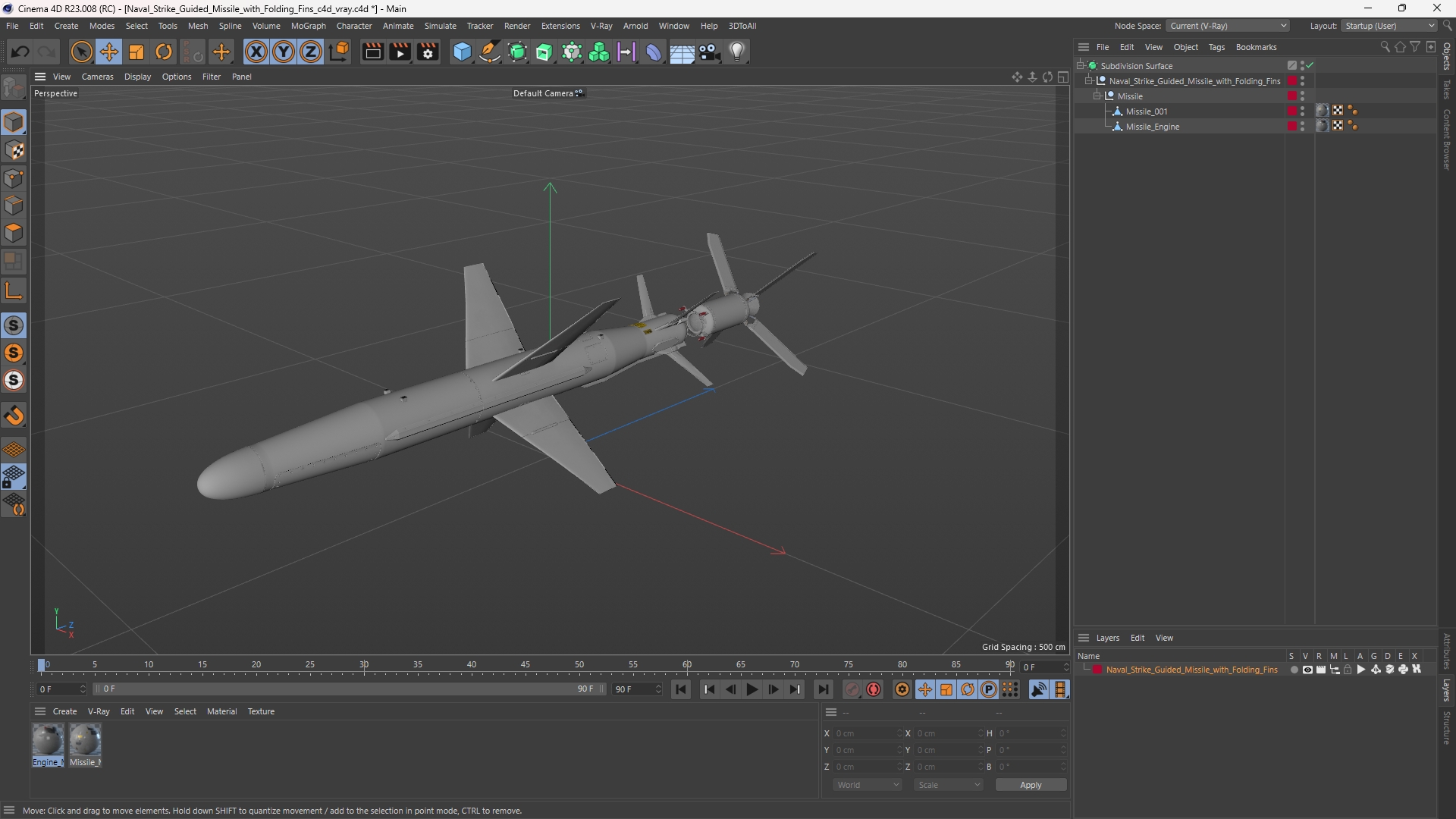Click the Coordinate System icon

(x=340, y=52)
